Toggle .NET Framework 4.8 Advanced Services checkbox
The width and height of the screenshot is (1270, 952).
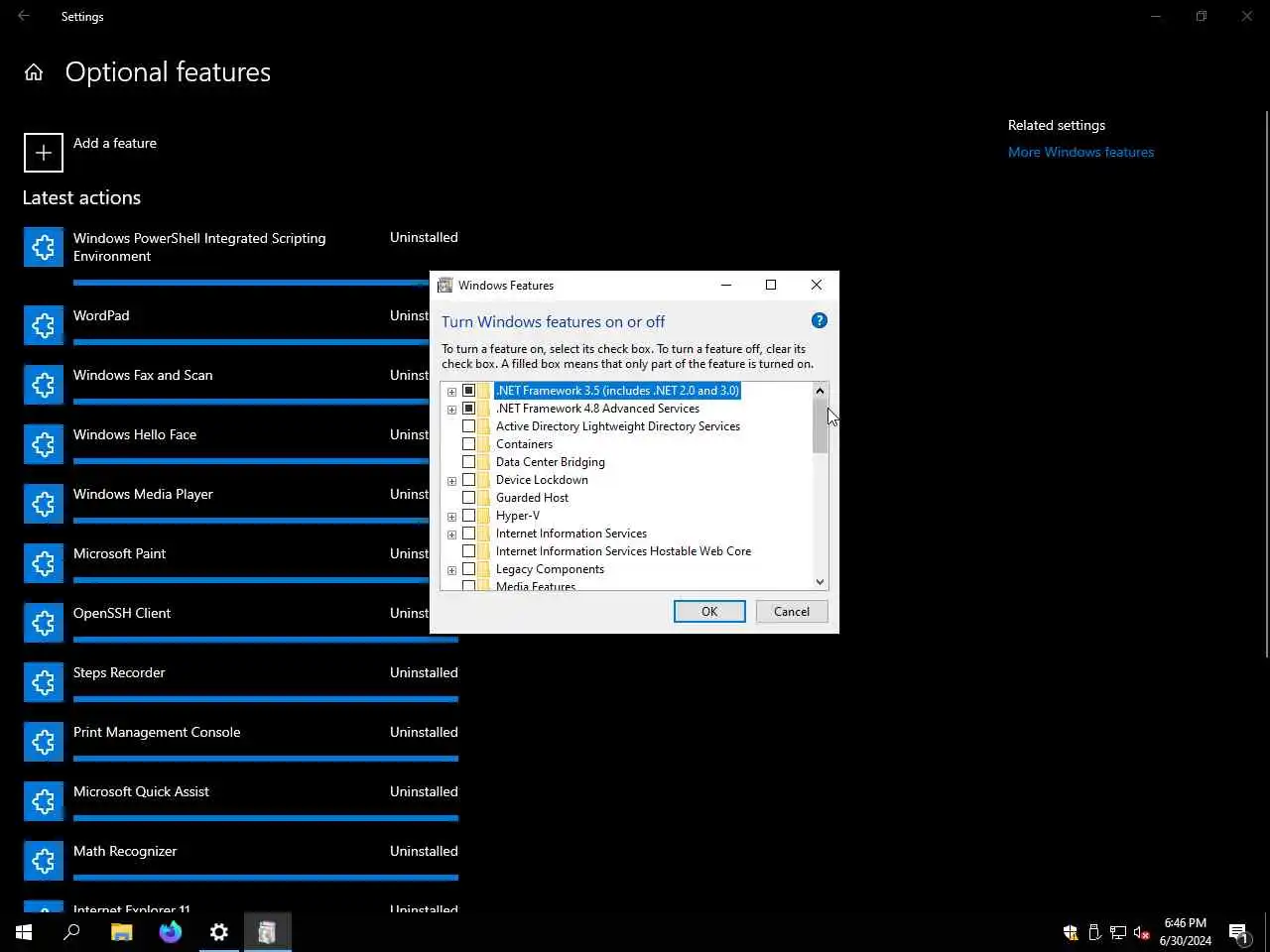469,409
